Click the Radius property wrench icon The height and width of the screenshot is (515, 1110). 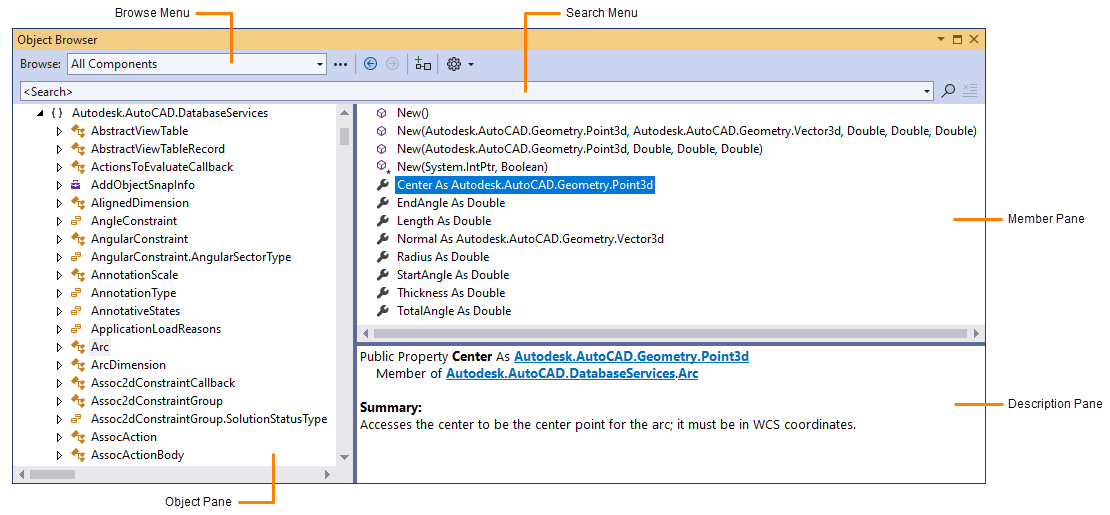point(382,257)
